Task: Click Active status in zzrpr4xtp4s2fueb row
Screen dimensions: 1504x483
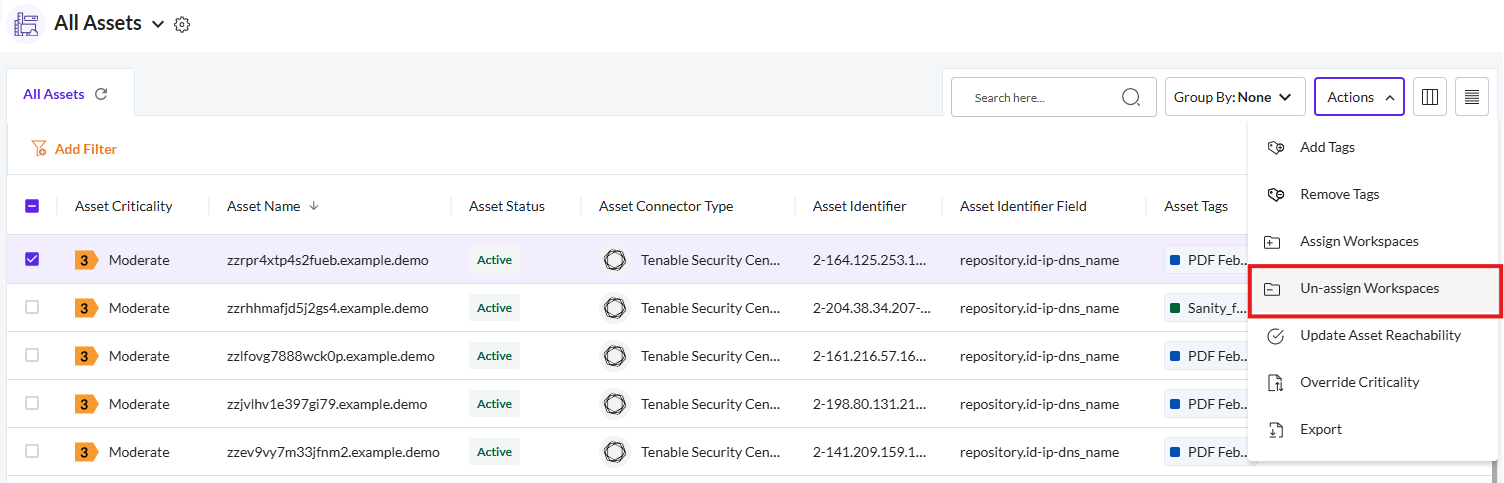Action: [494, 260]
